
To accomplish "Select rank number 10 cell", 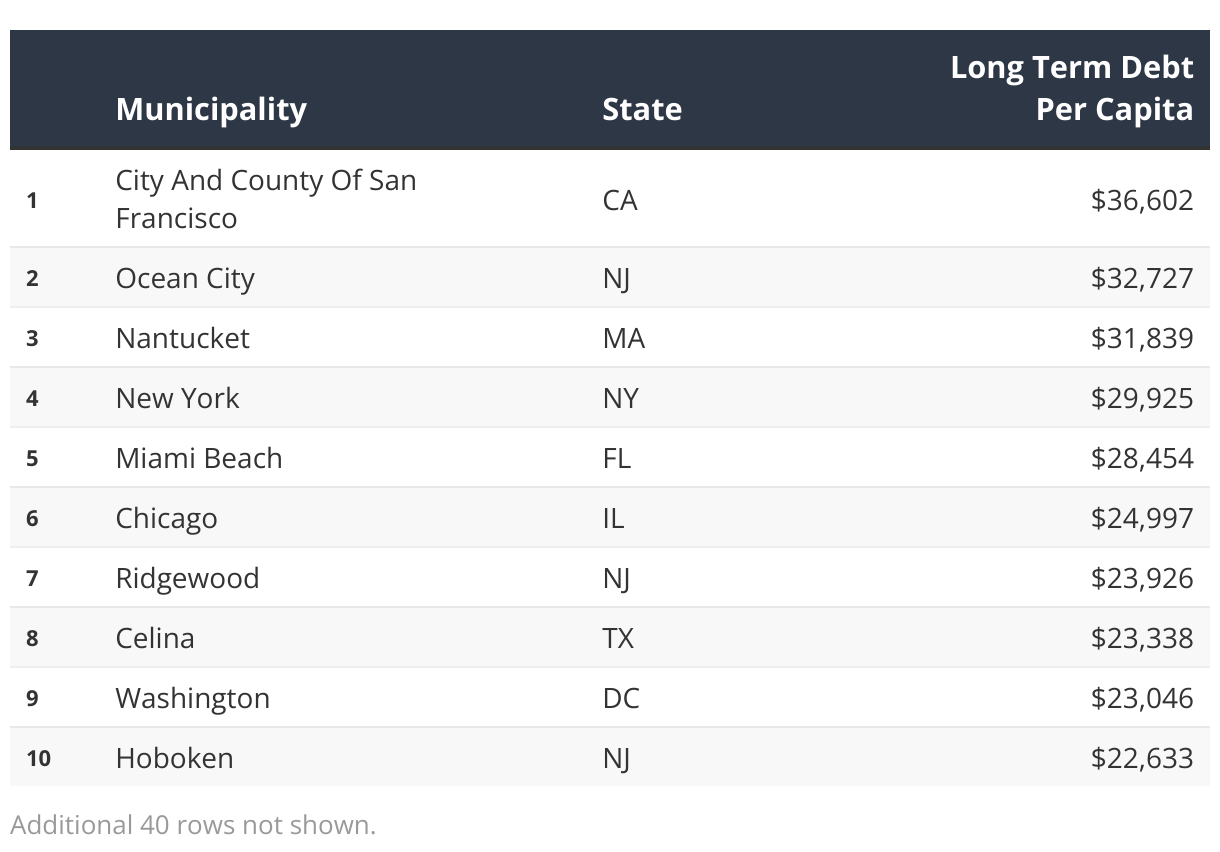I will [x=38, y=758].
